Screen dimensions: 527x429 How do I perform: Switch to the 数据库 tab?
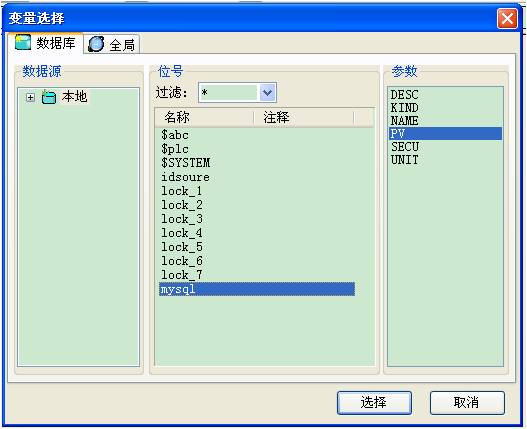45,43
